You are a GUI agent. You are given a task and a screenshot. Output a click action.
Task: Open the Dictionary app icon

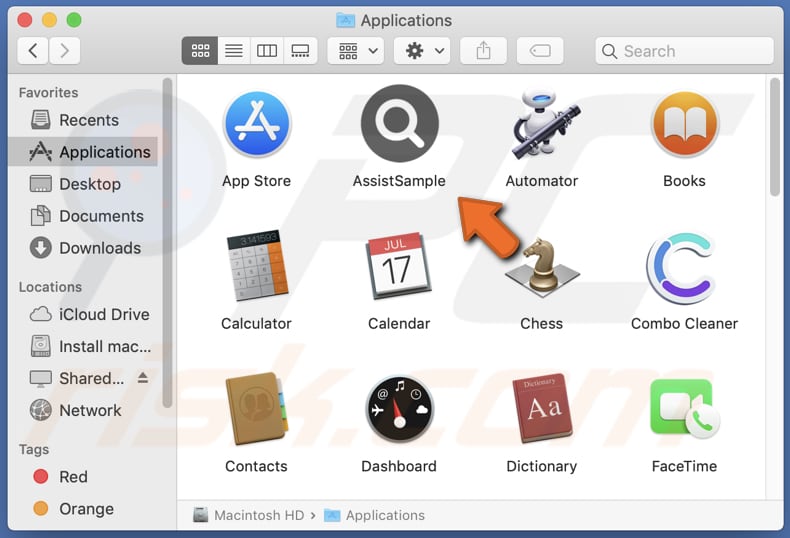pos(542,409)
